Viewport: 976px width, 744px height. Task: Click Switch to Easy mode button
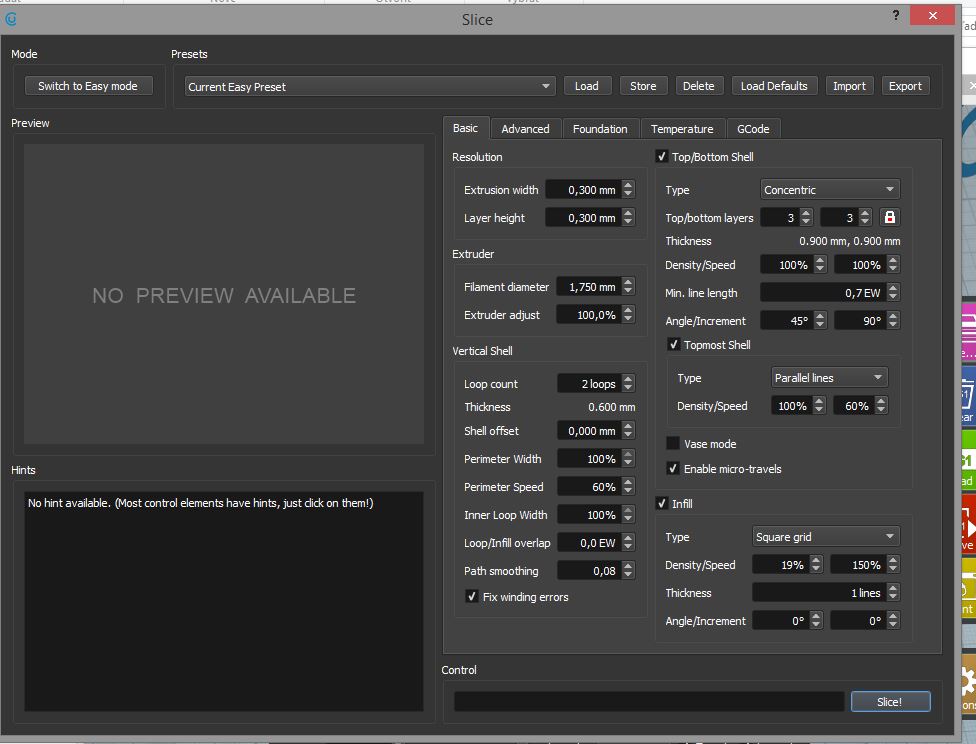click(88, 86)
